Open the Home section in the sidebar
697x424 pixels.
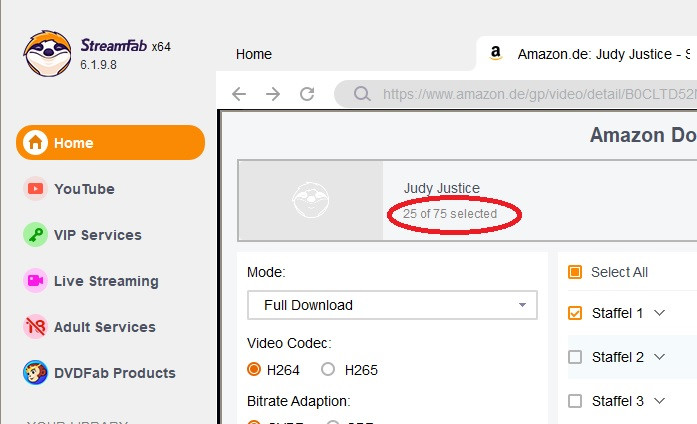click(x=110, y=143)
